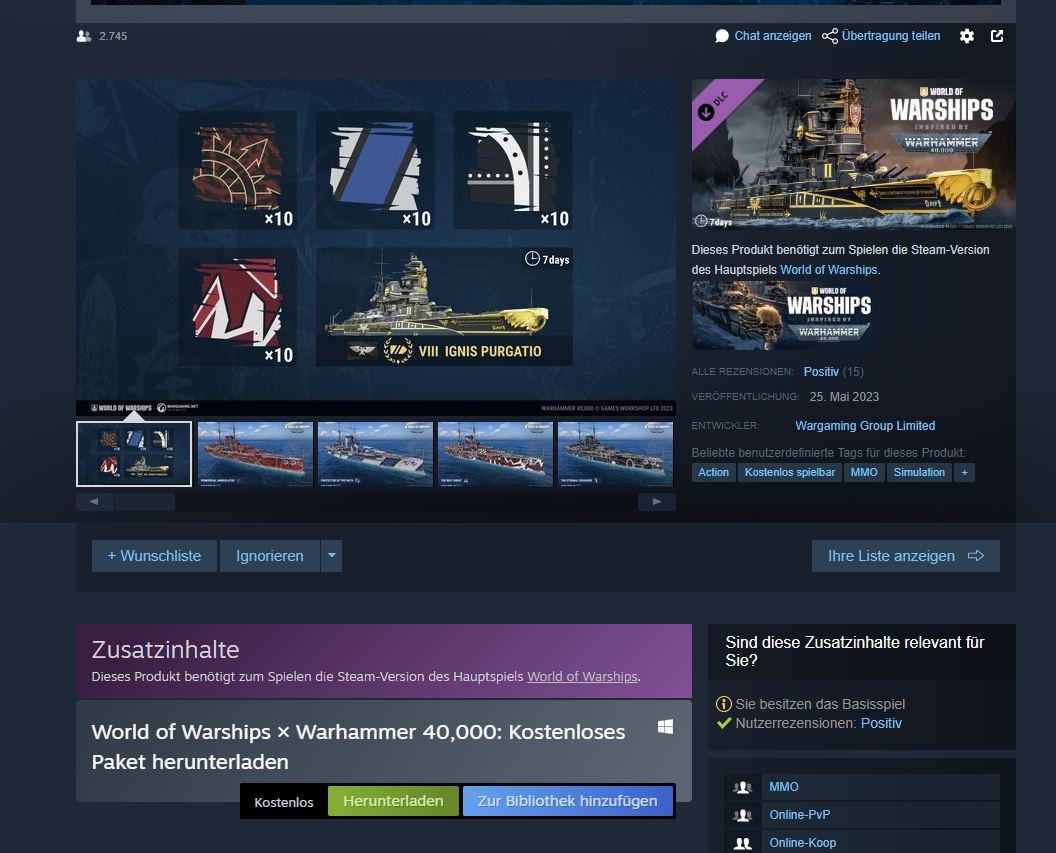Click the Zusatzinhalte heading
The height and width of the screenshot is (853, 1056).
click(166, 650)
